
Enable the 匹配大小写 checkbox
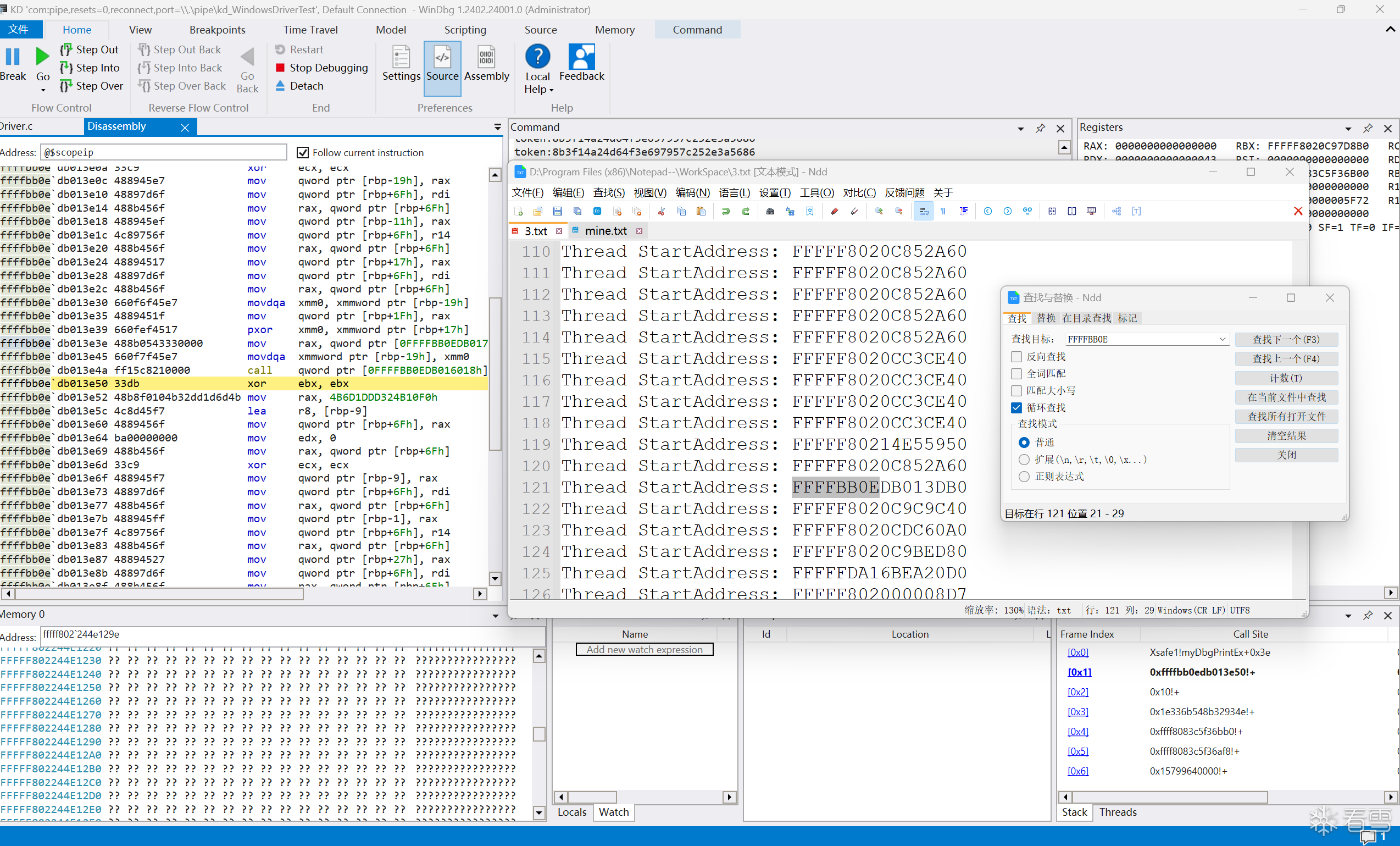pos(1016,391)
